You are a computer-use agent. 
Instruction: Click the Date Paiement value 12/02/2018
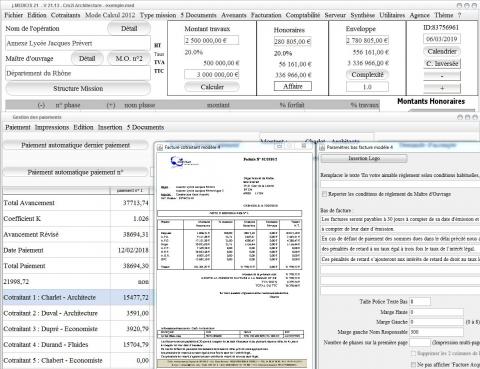pyautogui.click(x=133, y=250)
